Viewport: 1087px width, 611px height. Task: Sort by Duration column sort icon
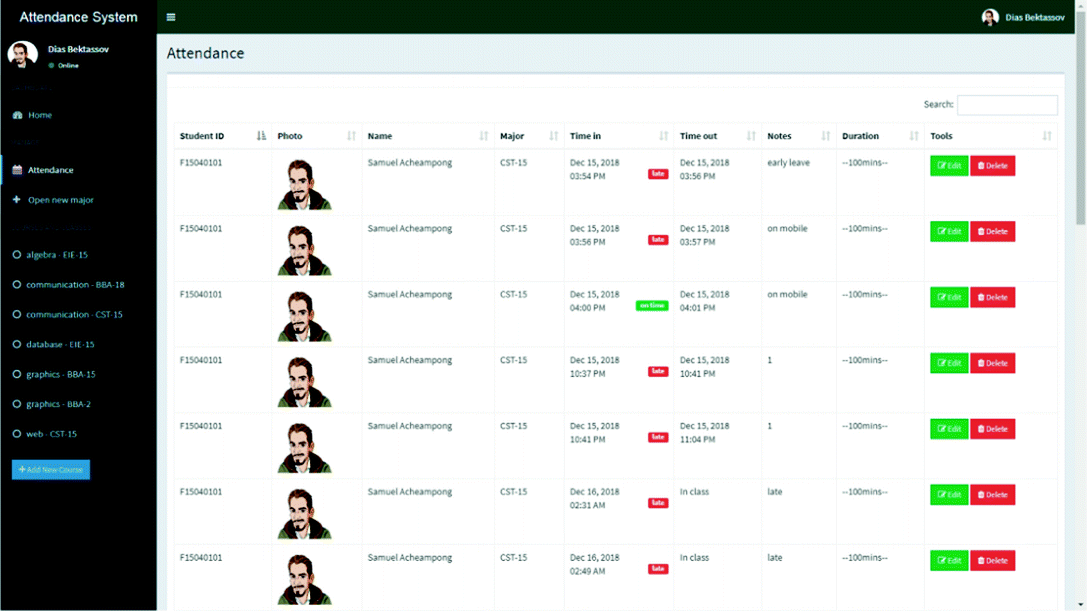click(914, 136)
